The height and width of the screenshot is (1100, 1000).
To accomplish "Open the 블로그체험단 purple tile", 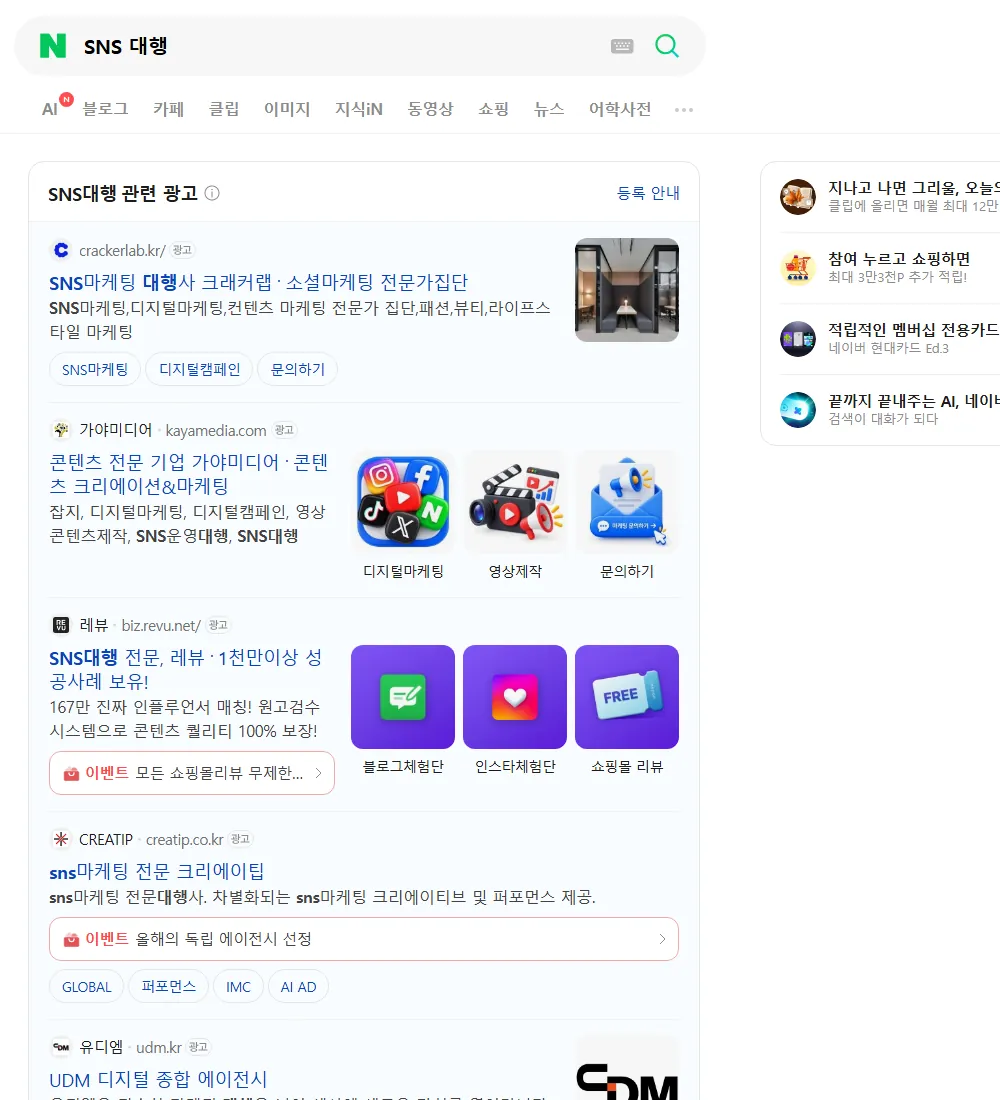I will [403, 697].
